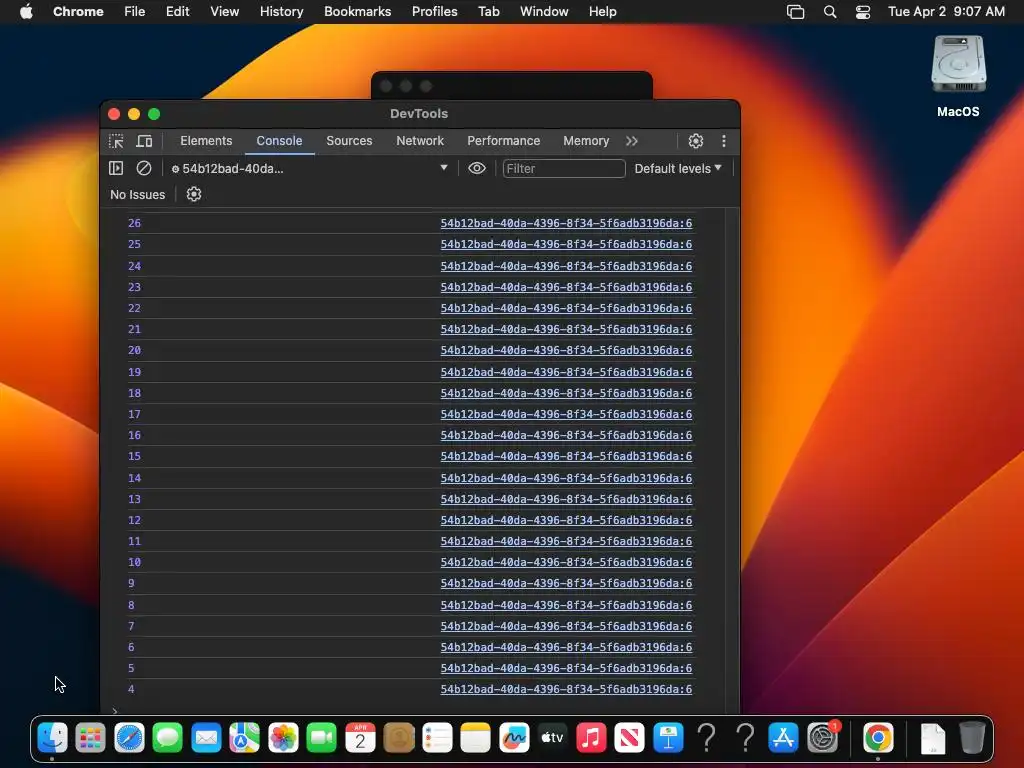Open Mail from the Dock
This screenshot has height=768, width=1024.
point(206,738)
